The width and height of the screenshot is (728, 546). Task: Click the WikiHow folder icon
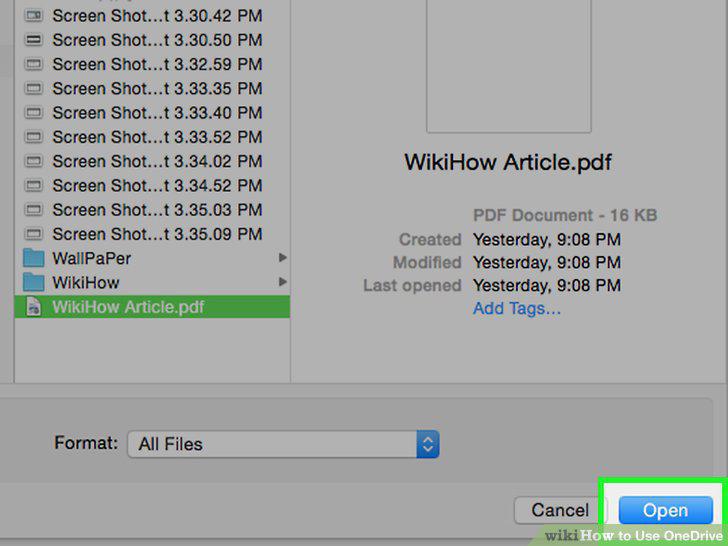33,282
